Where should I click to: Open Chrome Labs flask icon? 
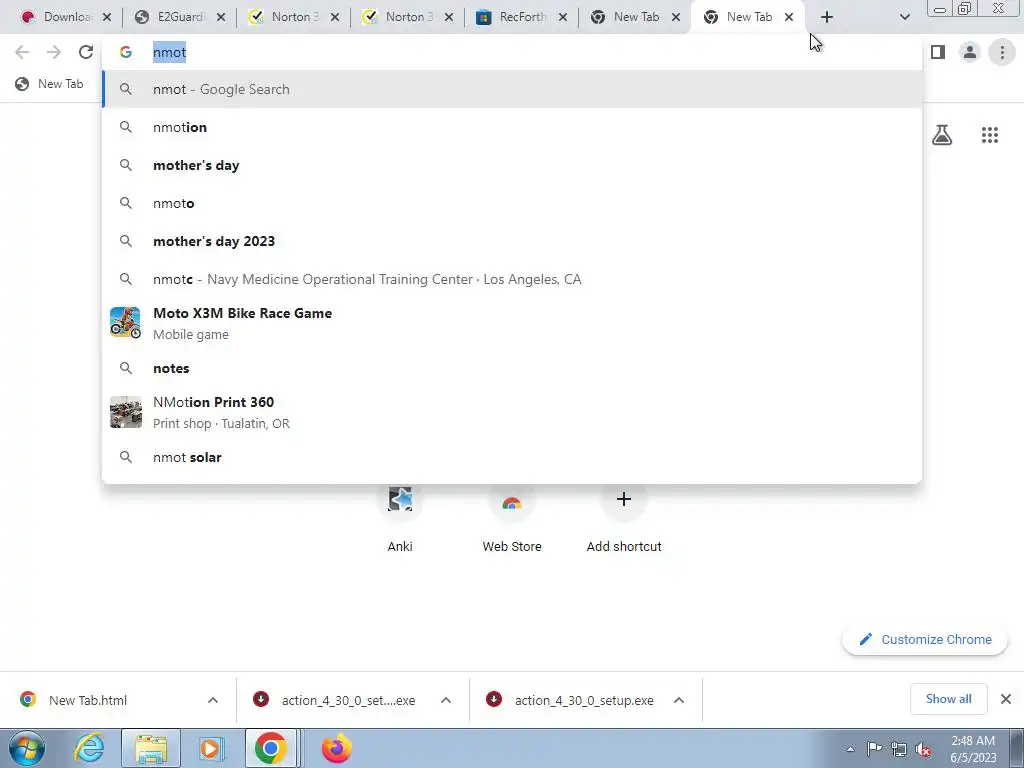(942, 135)
